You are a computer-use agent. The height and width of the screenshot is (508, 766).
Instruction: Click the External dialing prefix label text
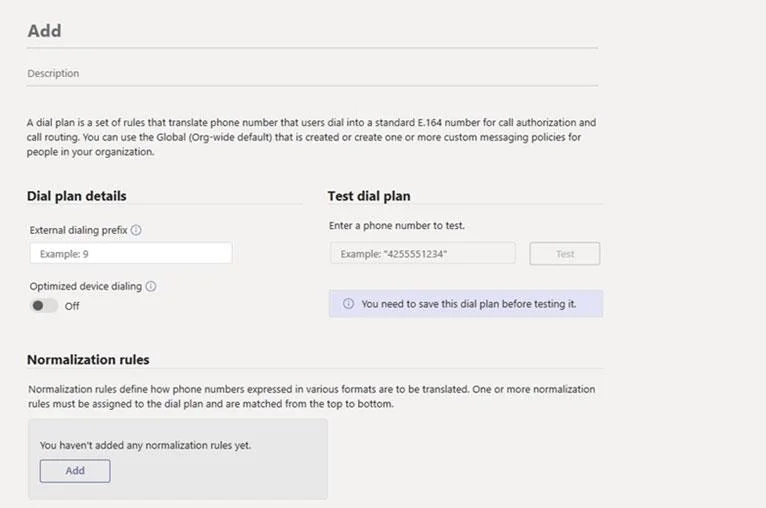78,230
